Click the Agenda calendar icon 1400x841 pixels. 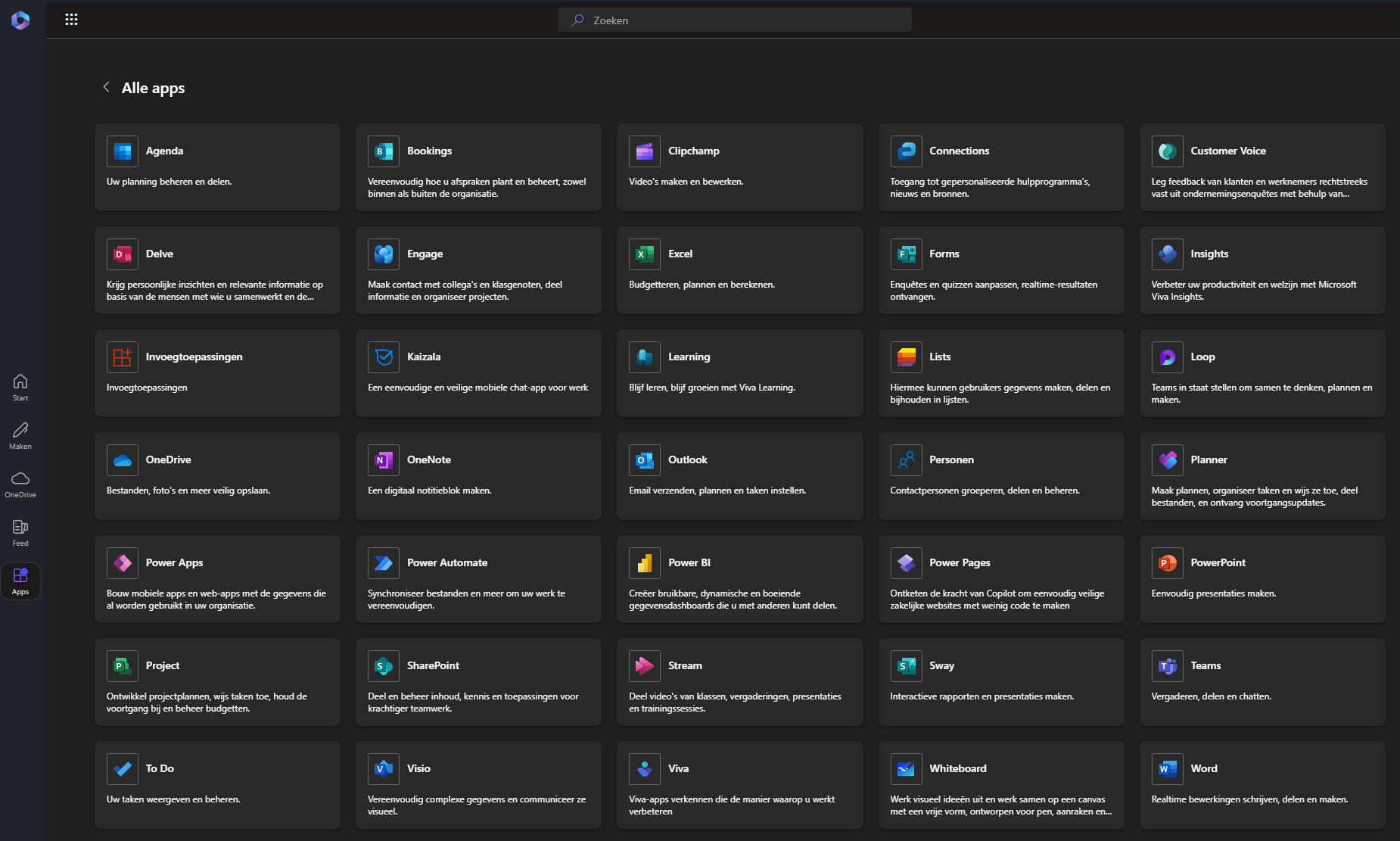[123, 151]
